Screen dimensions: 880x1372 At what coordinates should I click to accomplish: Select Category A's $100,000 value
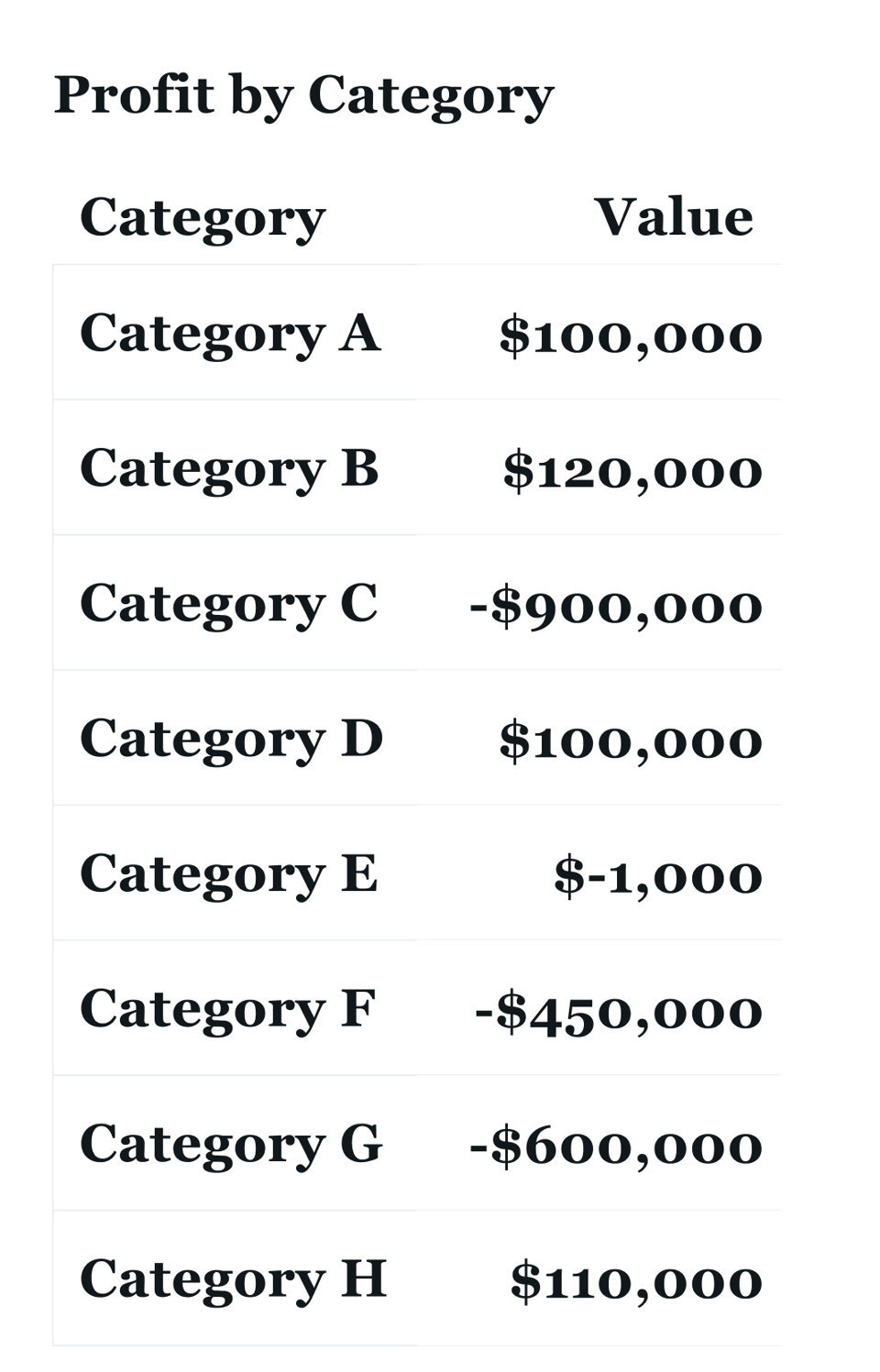click(x=631, y=335)
